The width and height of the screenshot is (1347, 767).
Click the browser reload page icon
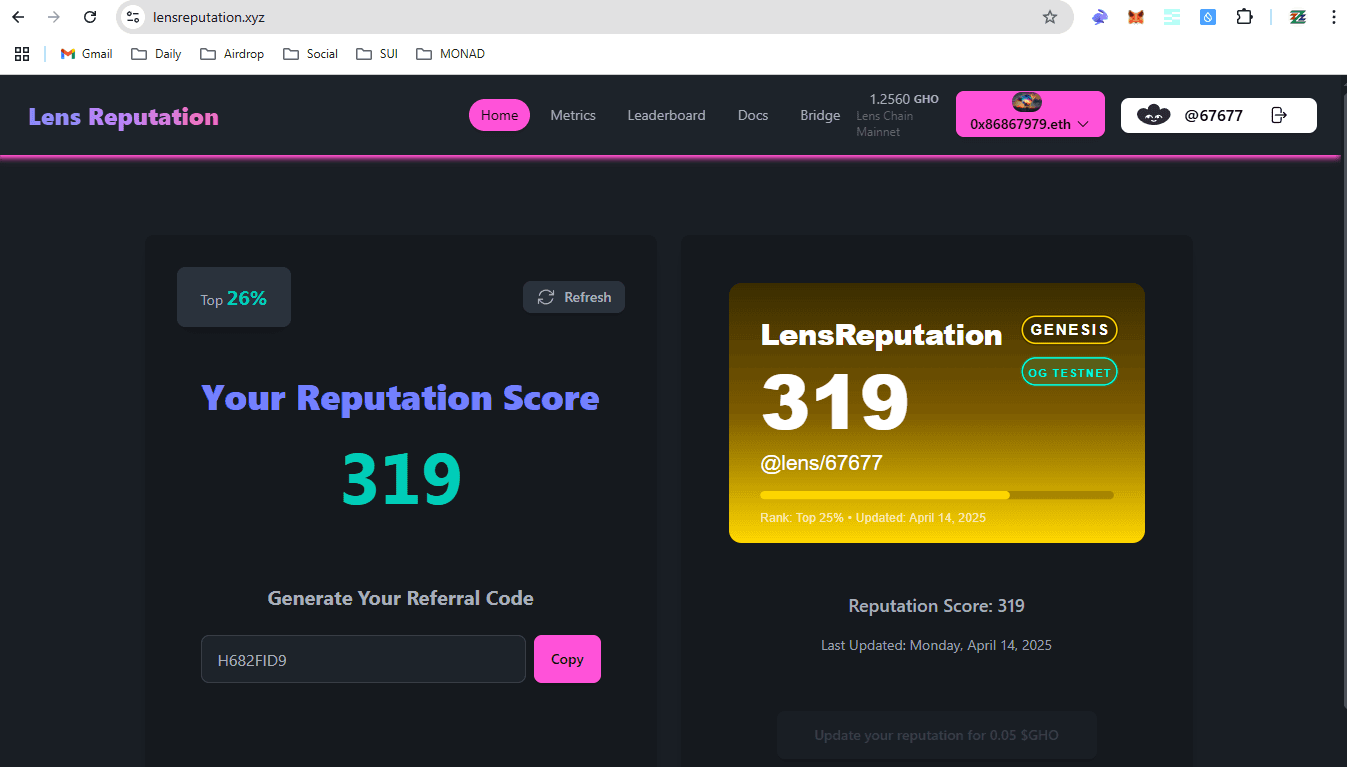(90, 17)
